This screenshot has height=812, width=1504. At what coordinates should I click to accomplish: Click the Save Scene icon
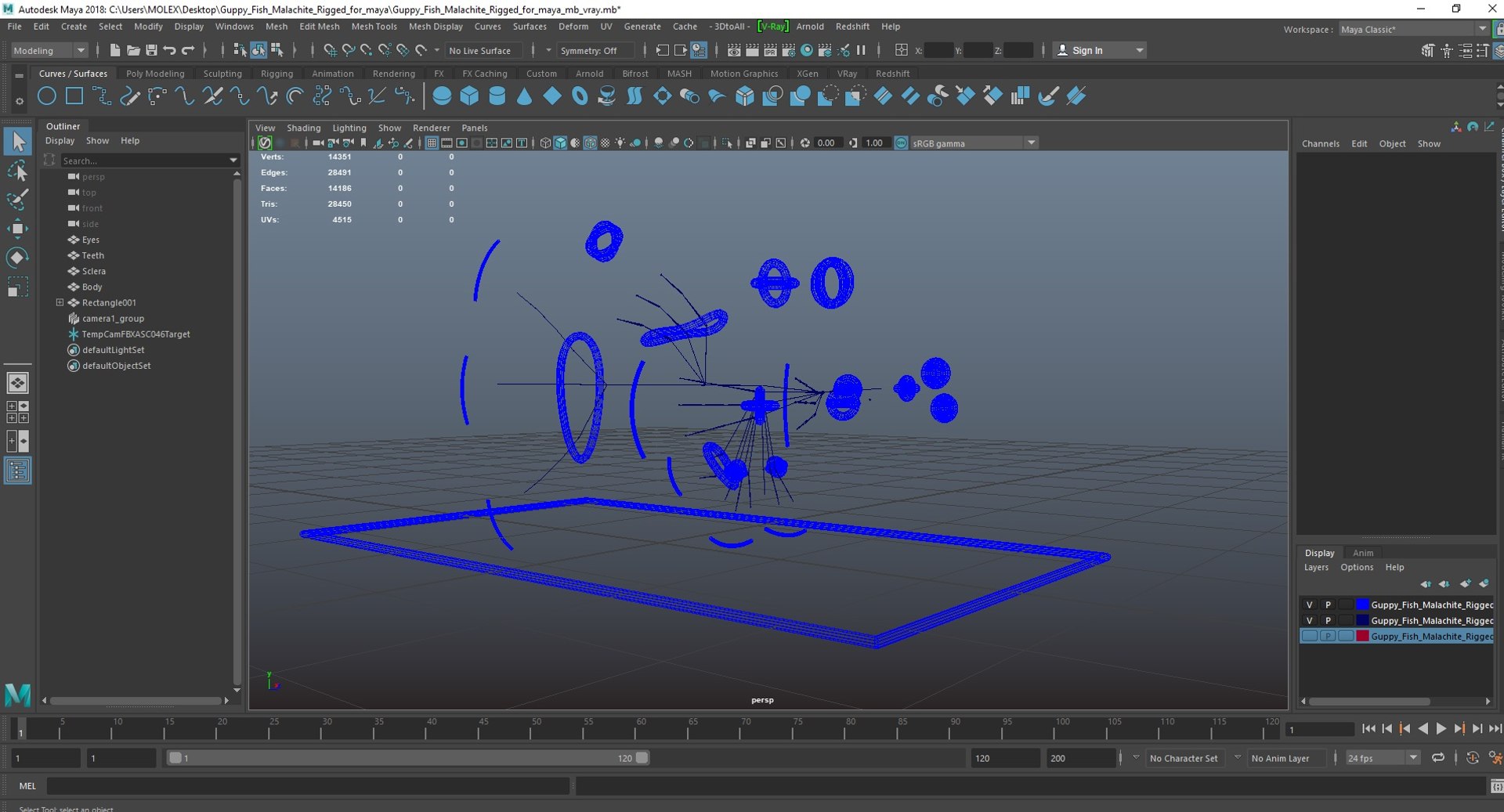[151, 50]
